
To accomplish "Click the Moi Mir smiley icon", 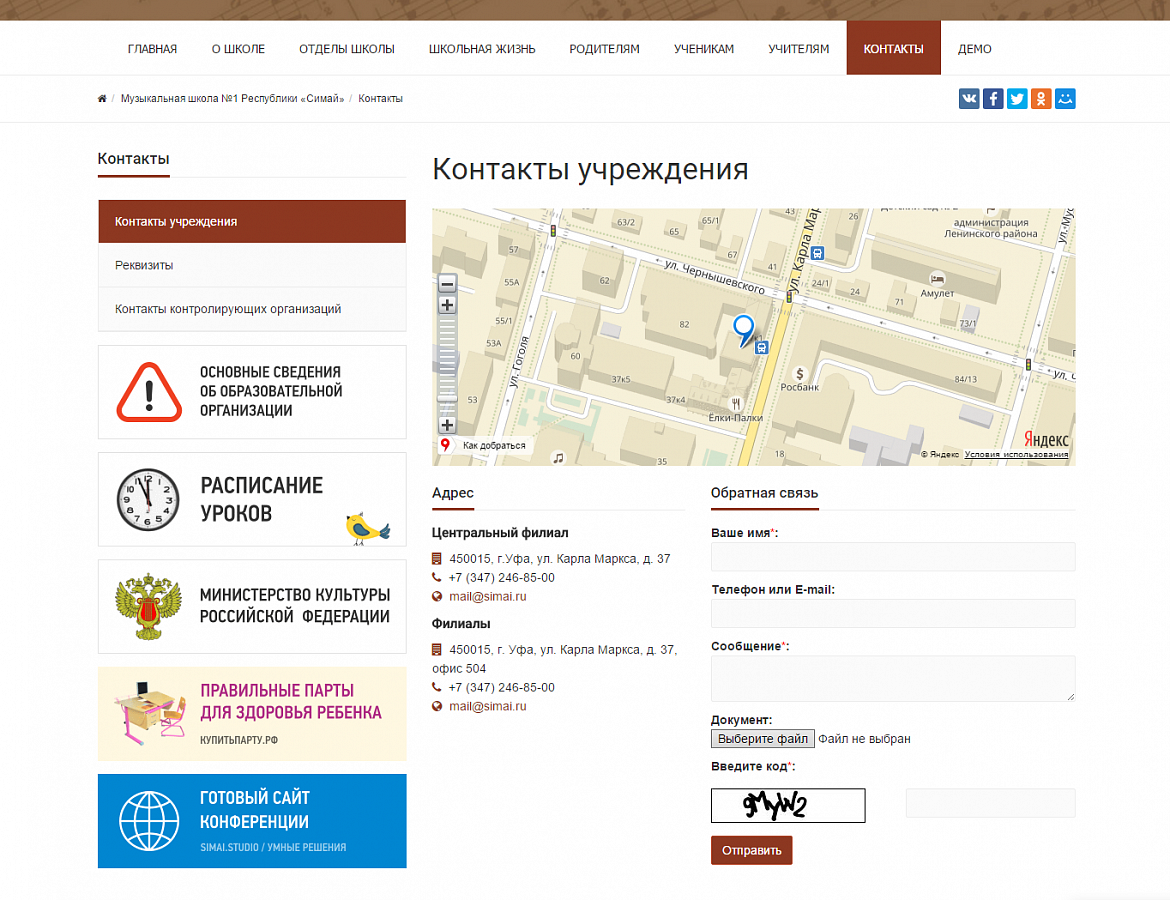I will (x=1065, y=99).
